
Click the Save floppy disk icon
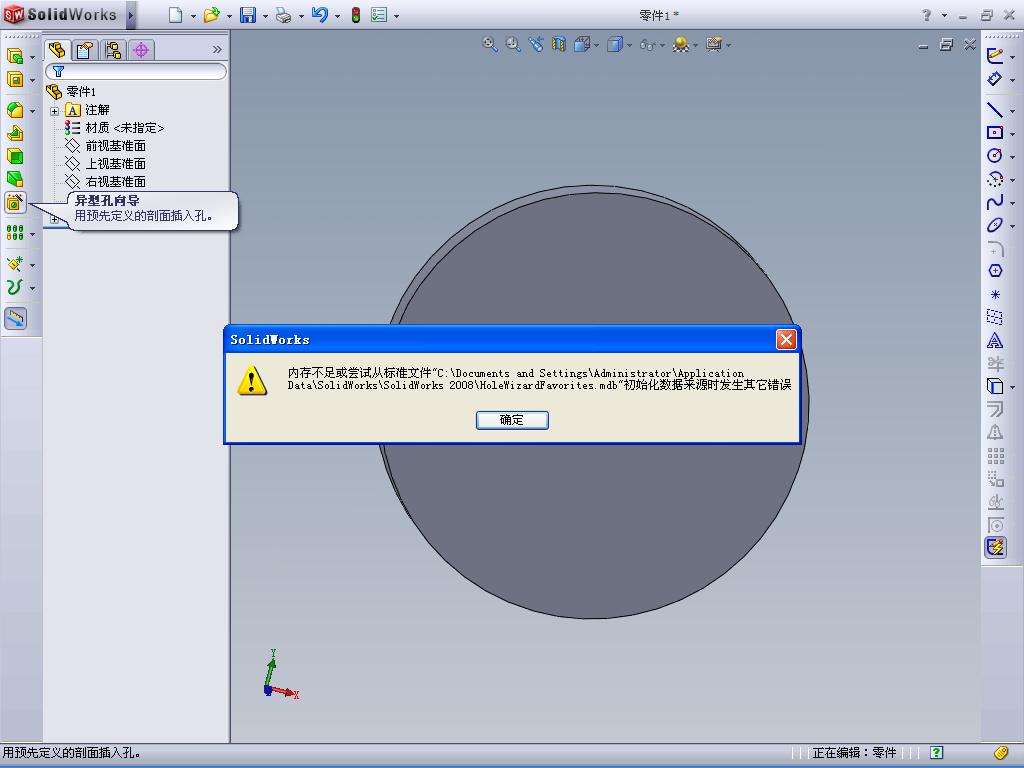pos(248,15)
